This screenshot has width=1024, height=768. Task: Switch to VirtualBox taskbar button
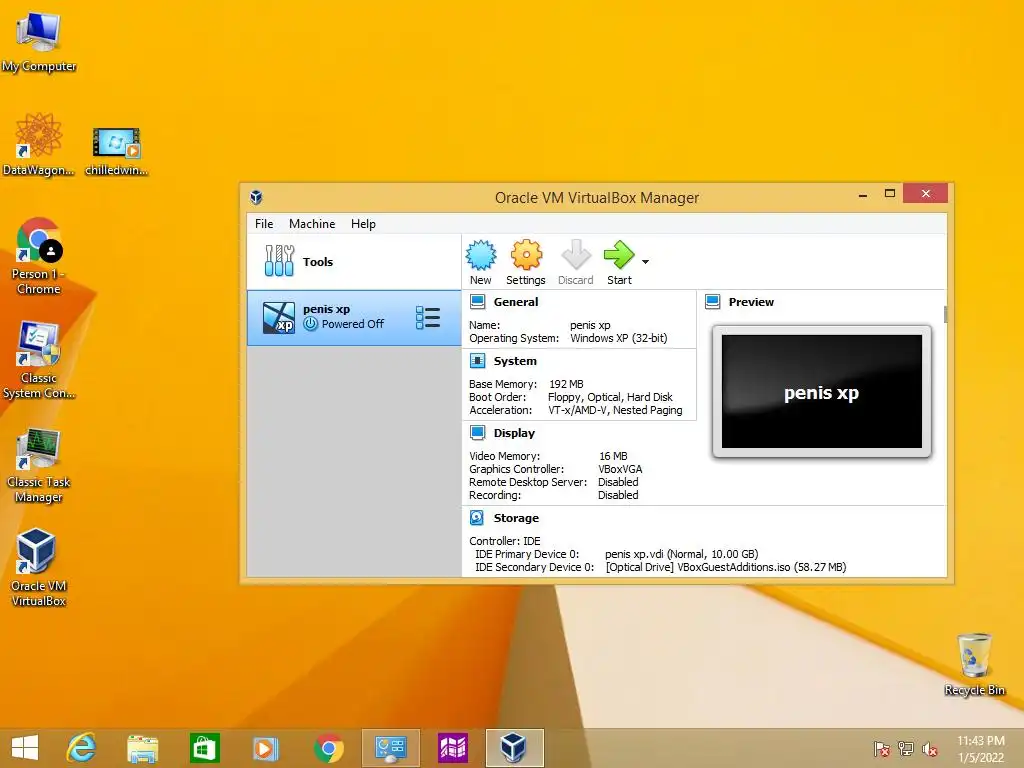515,748
